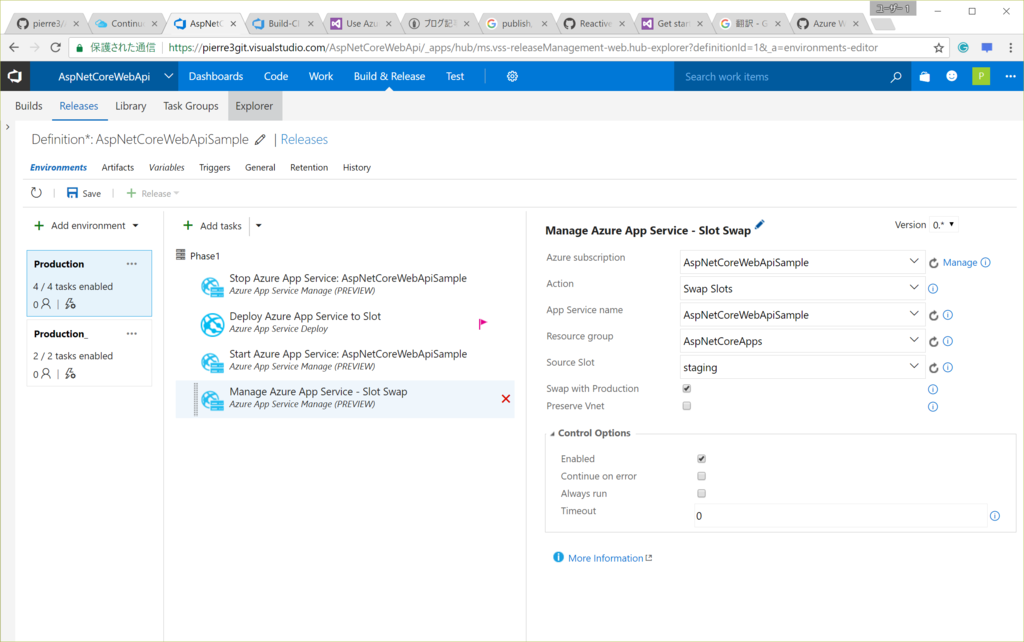Click the Save button
This screenshot has width=1024, height=642.
point(84,193)
